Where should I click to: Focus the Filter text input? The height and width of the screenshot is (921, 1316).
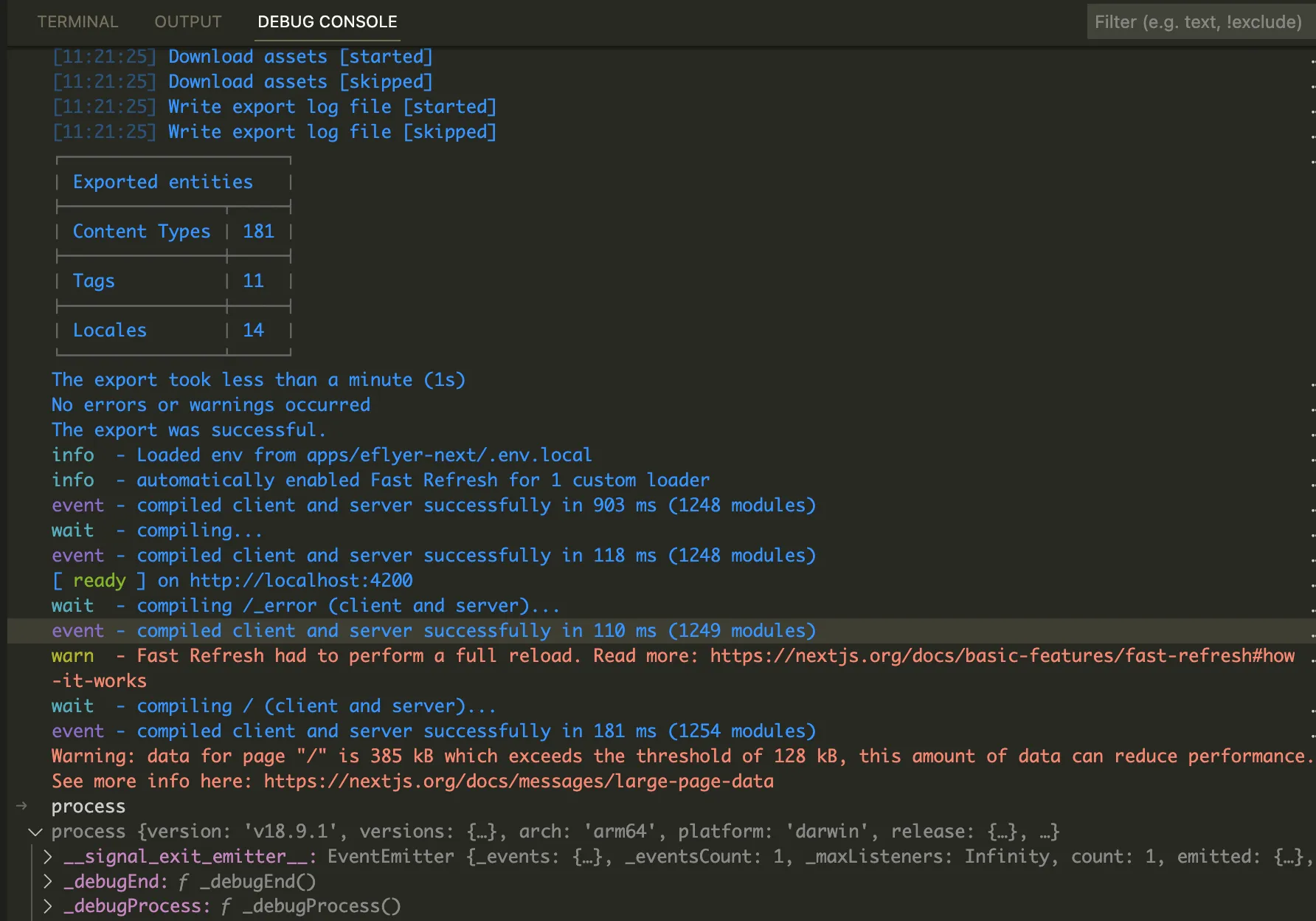[1198, 22]
